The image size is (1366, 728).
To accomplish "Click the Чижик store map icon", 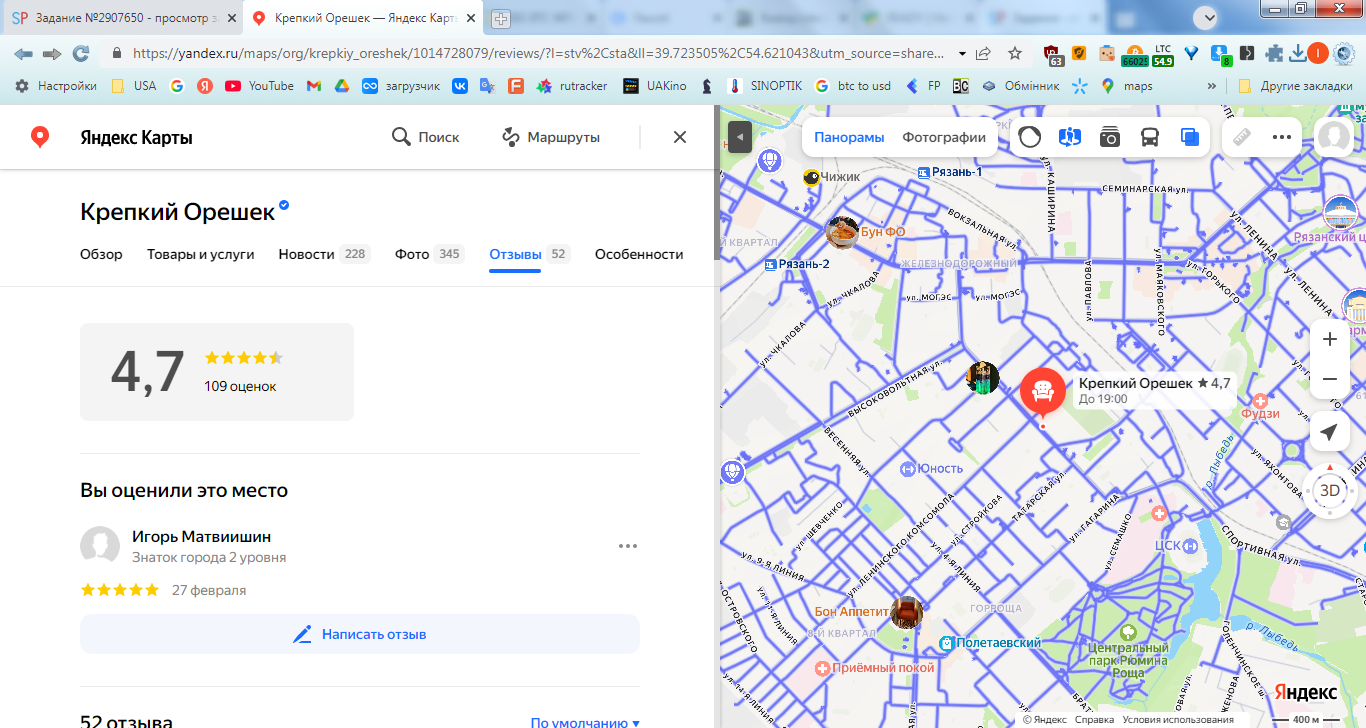I will click(812, 178).
